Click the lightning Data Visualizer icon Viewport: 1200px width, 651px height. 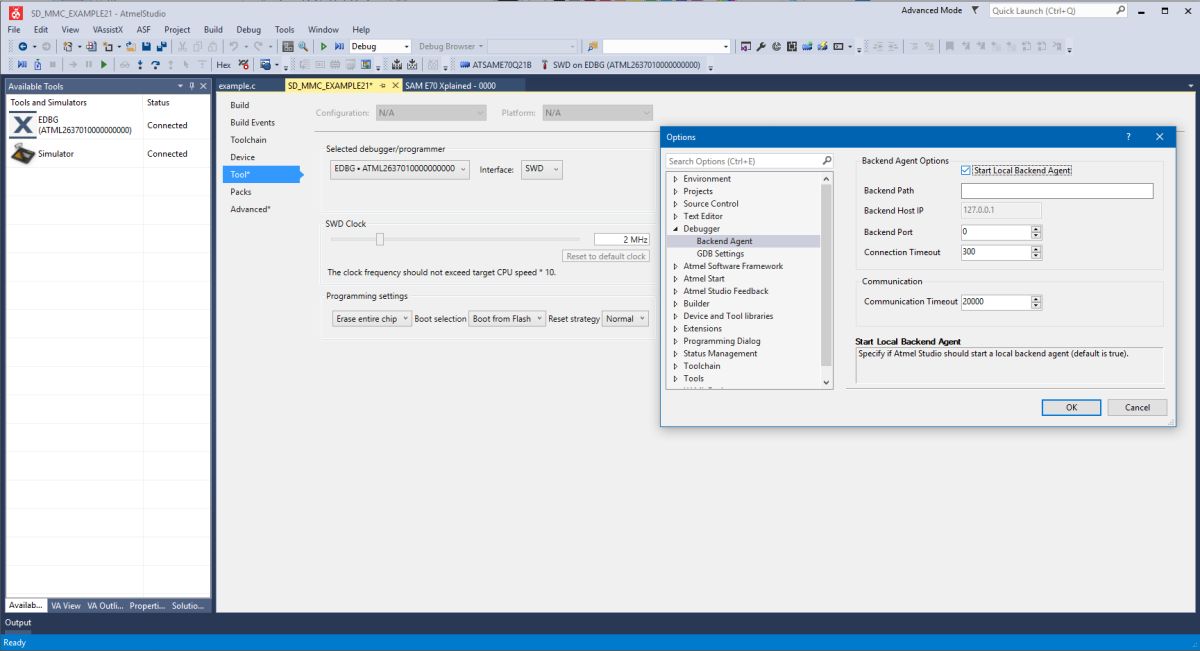[823, 46]
